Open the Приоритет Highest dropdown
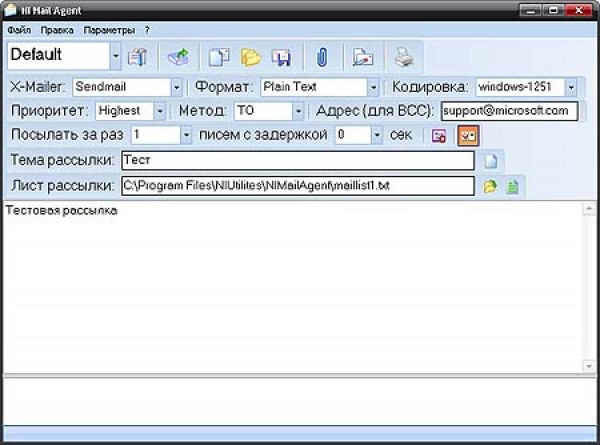This screenshot has width=600, height=445. coord(160,111)
